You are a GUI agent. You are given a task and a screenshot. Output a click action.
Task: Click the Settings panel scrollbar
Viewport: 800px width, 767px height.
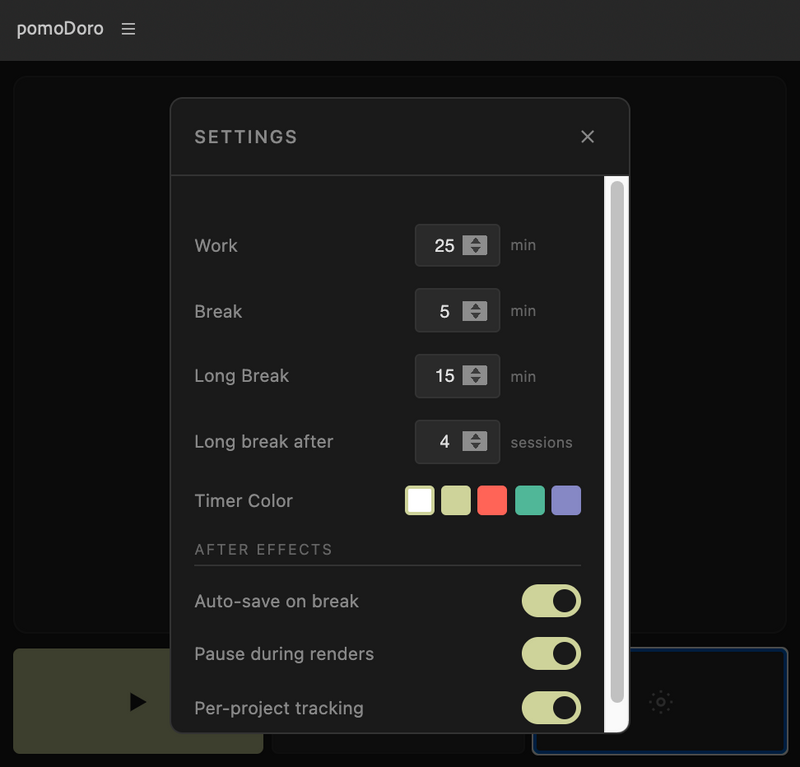click(617, 442)
